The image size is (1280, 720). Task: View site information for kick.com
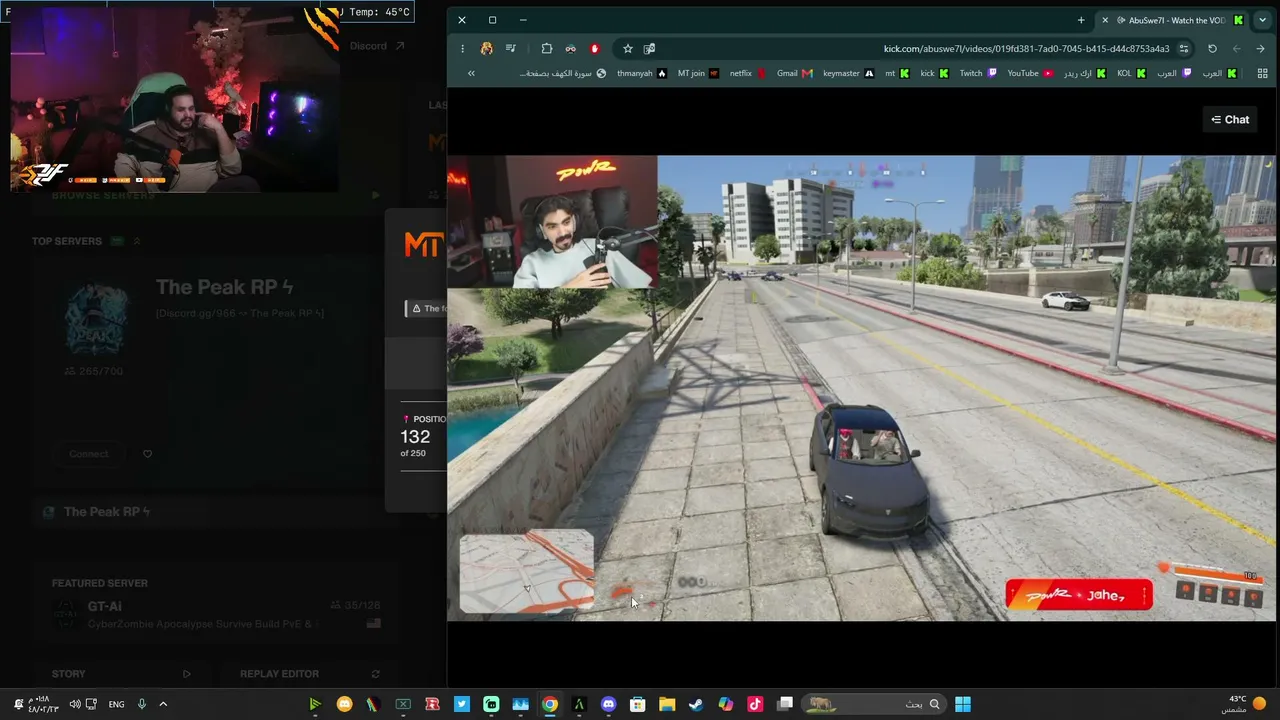tap(1184, 48)
